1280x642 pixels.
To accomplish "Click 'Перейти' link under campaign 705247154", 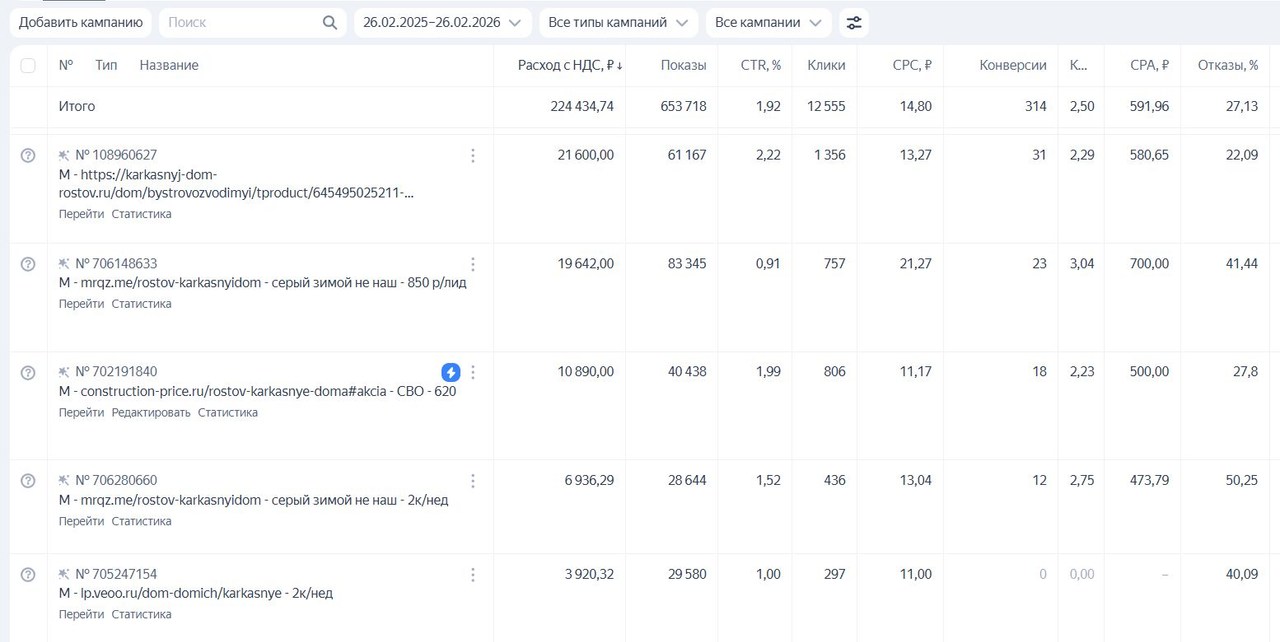I will coord(81,614).
